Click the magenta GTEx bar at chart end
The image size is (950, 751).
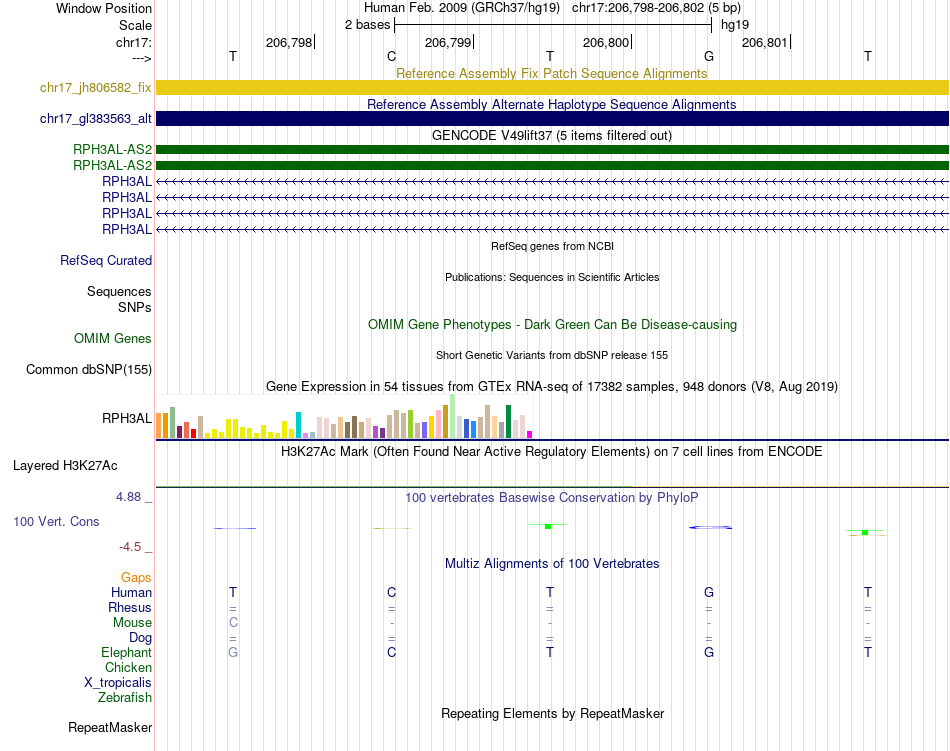tap(530, 434)
